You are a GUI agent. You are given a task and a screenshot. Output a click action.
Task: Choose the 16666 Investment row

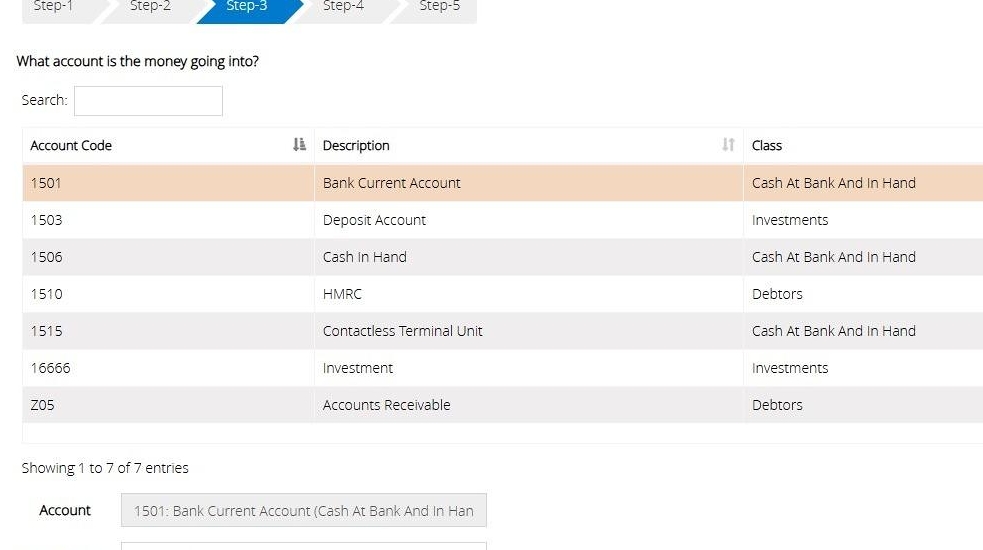coord(357,368)
